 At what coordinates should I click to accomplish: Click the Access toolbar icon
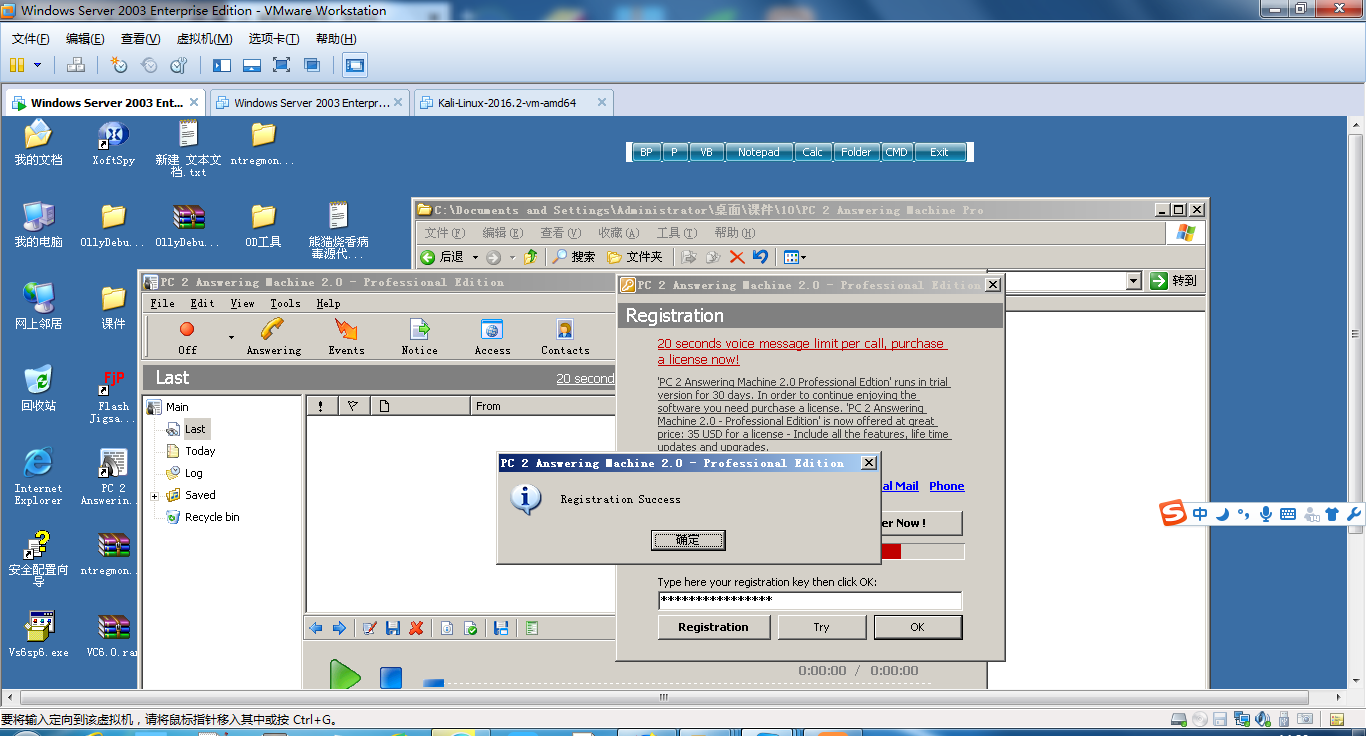(x=492, y=336)
